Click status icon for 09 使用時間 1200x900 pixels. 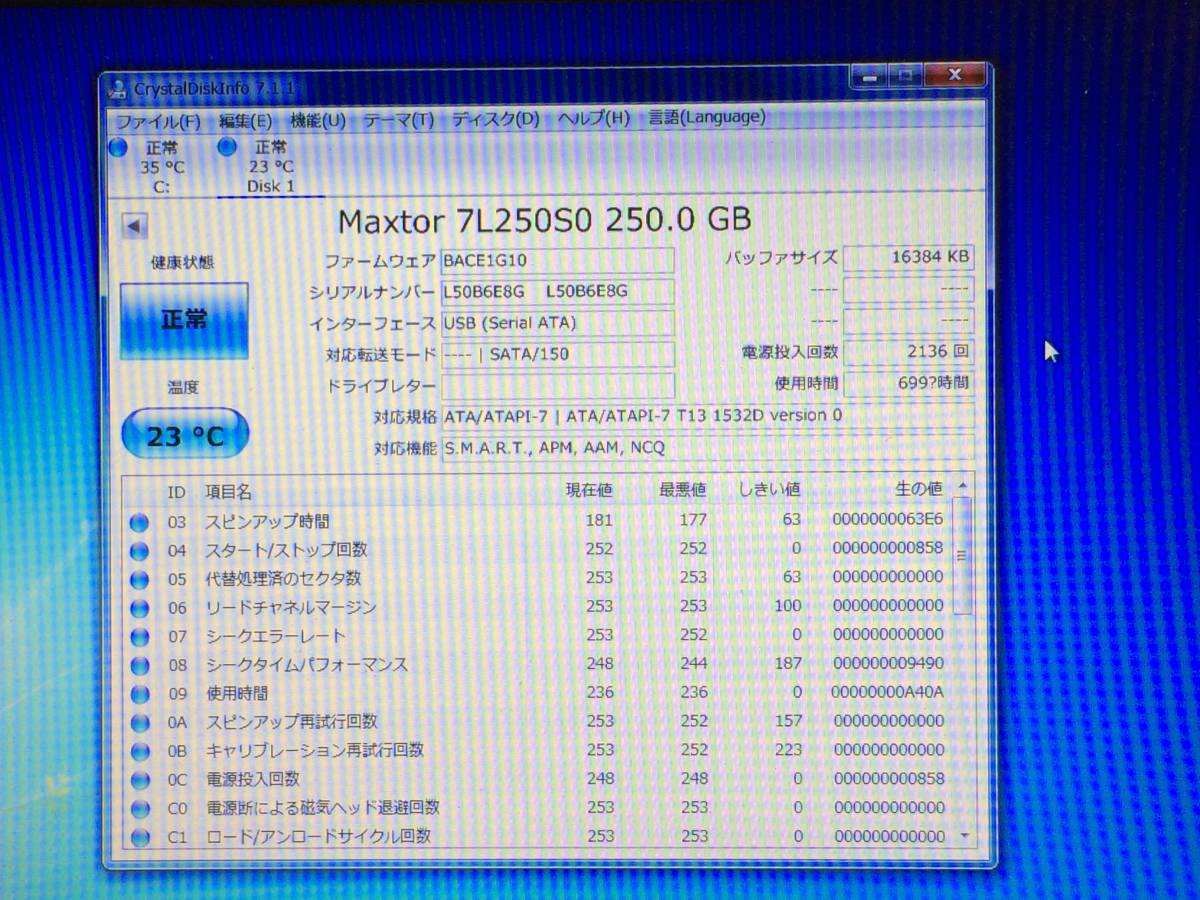(x=139, y=694)
